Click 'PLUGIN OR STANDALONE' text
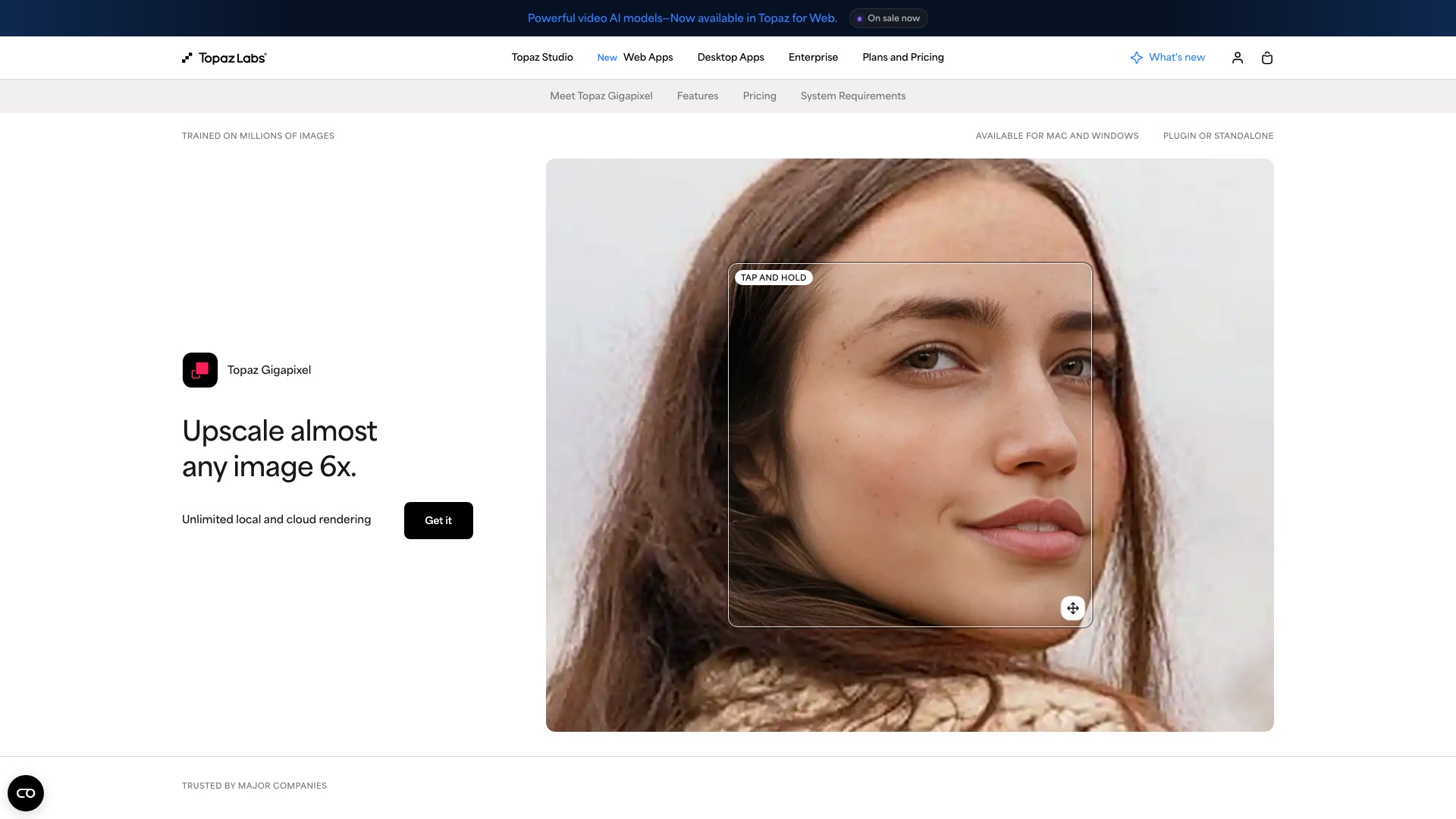 [x=1219, y=136]
